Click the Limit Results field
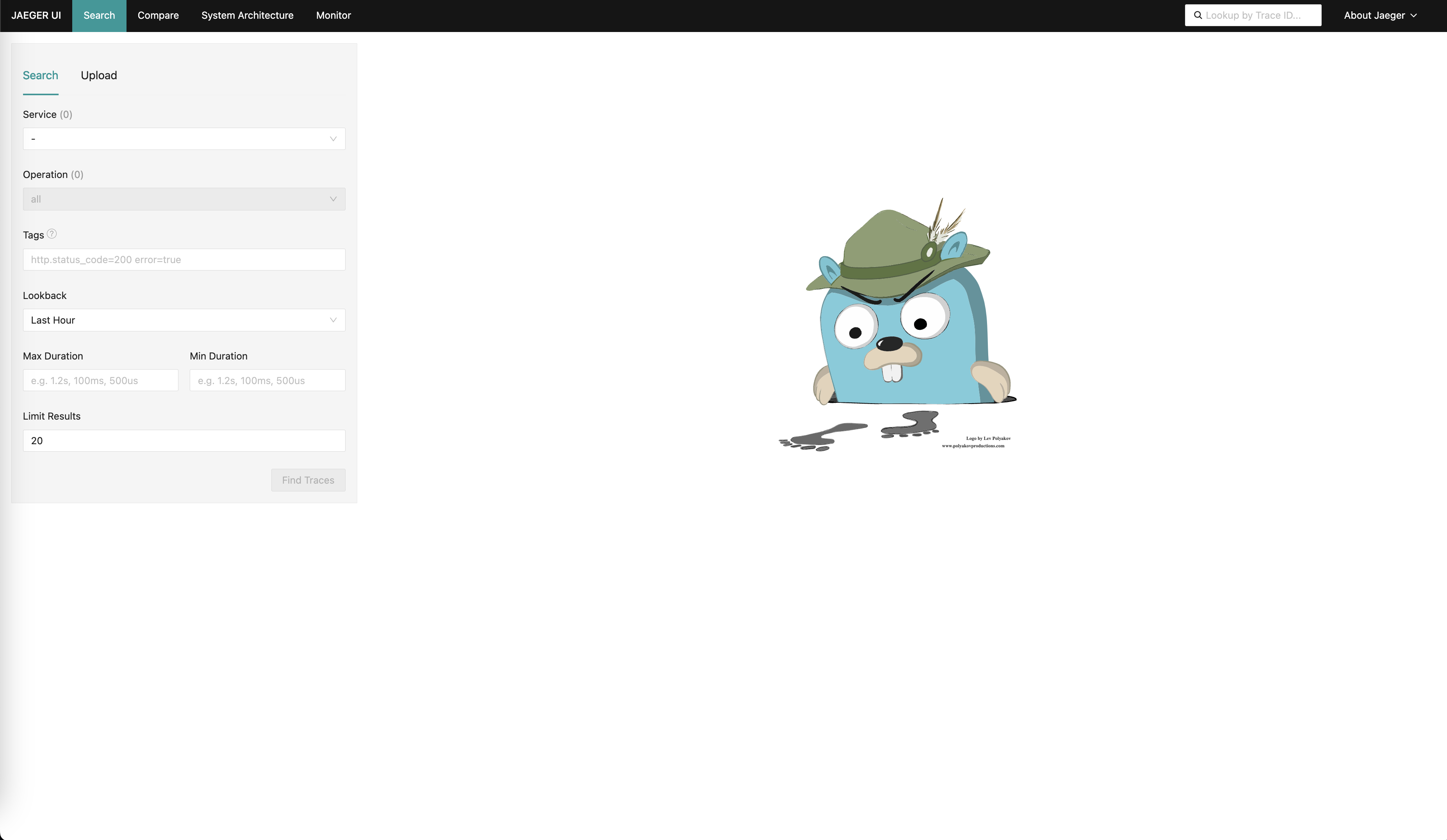1447x840 pixels. [x=184, y=441]
